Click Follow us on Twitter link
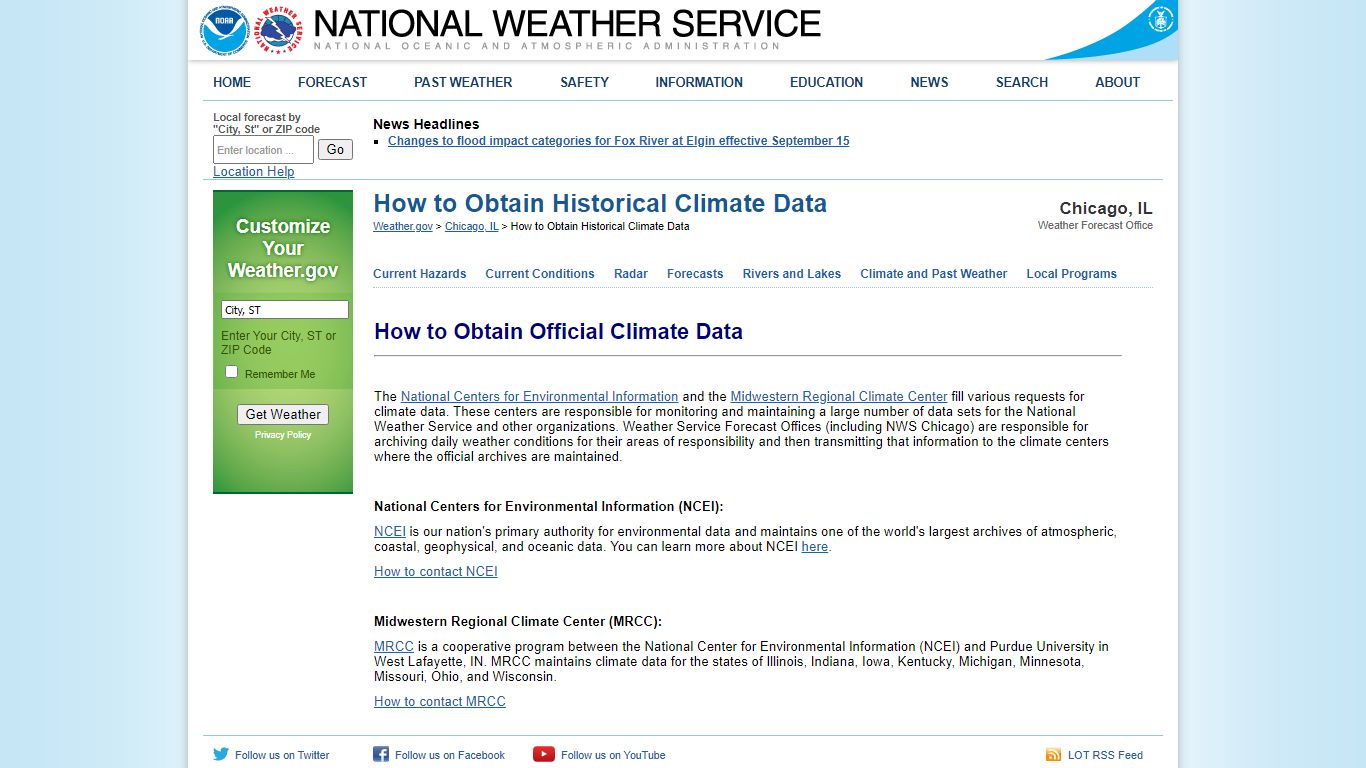Viewport: 1366px width, 768px height. coord(282,755)
